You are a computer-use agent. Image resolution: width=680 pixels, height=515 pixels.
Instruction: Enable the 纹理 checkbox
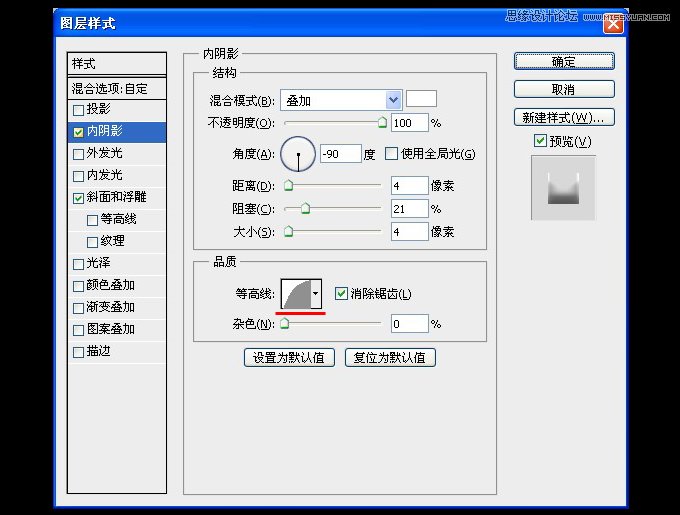[92, 242]
